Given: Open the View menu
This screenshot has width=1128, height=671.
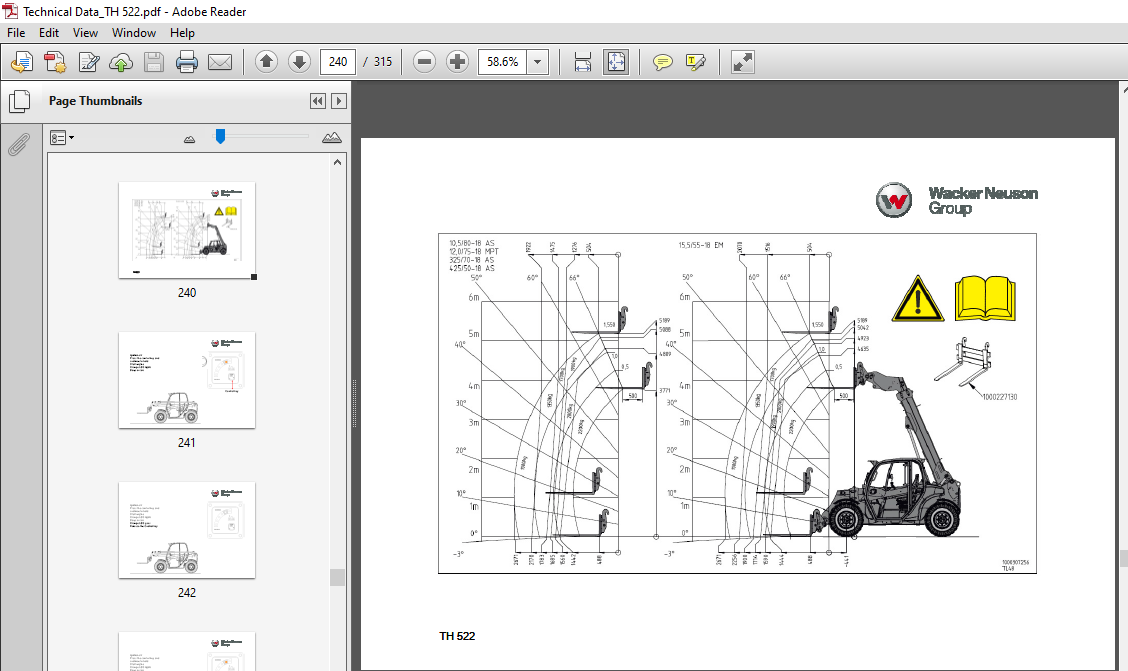Looking at the screenshot, I should [85, 32].
